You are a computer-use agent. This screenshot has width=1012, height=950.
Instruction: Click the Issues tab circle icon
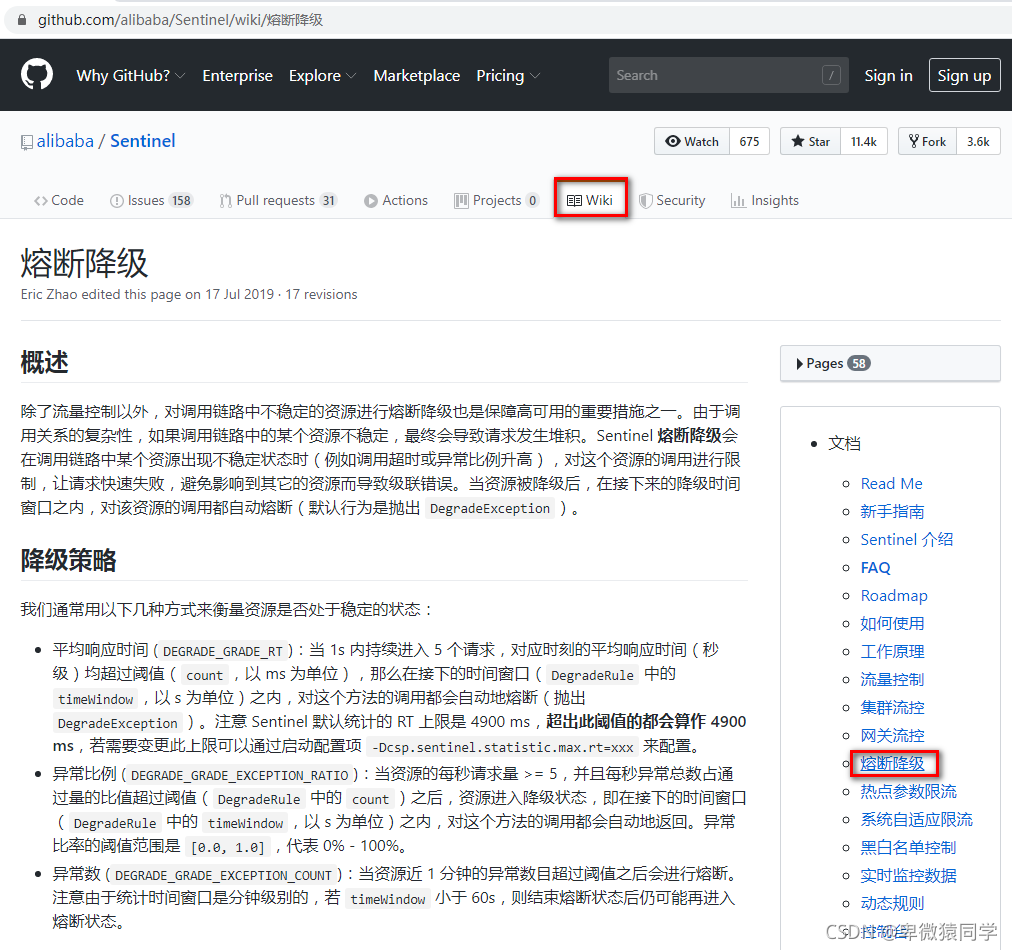click(117, 201)
